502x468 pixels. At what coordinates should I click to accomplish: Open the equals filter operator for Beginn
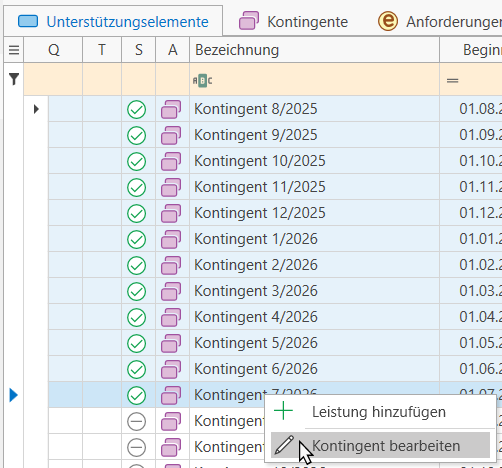tap(452, 81)
